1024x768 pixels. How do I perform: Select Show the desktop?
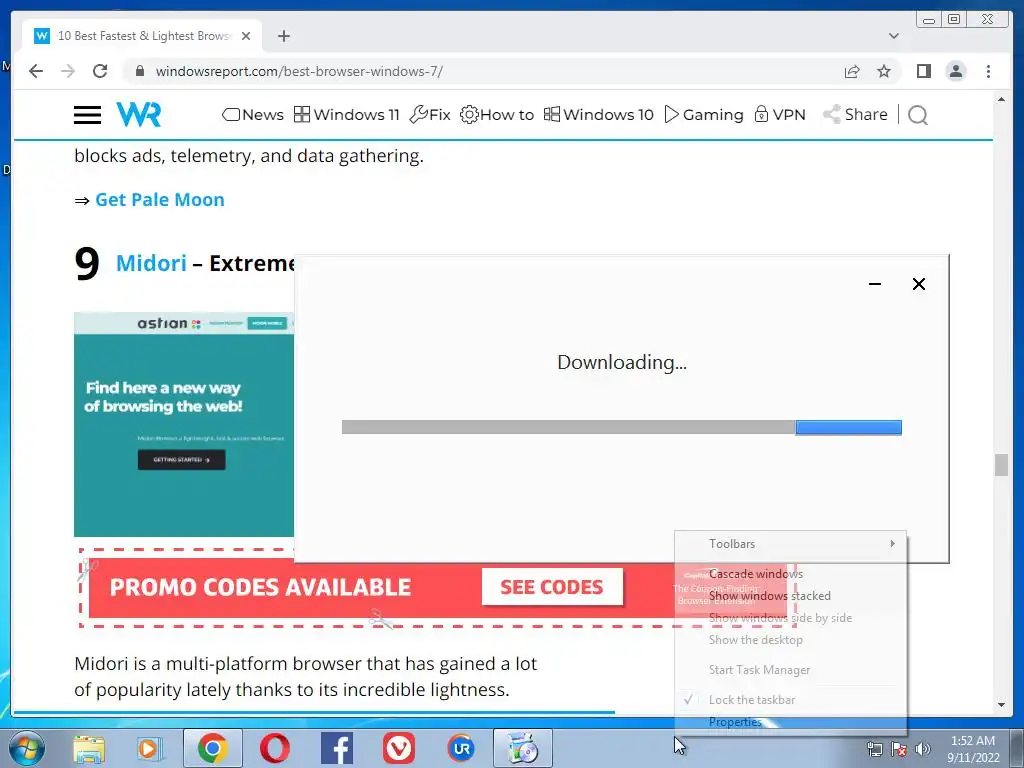click(x=790, y=640)
